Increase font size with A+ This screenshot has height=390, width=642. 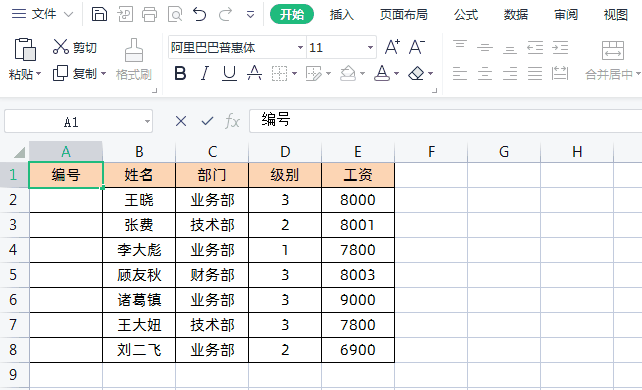tap(392, 47)
